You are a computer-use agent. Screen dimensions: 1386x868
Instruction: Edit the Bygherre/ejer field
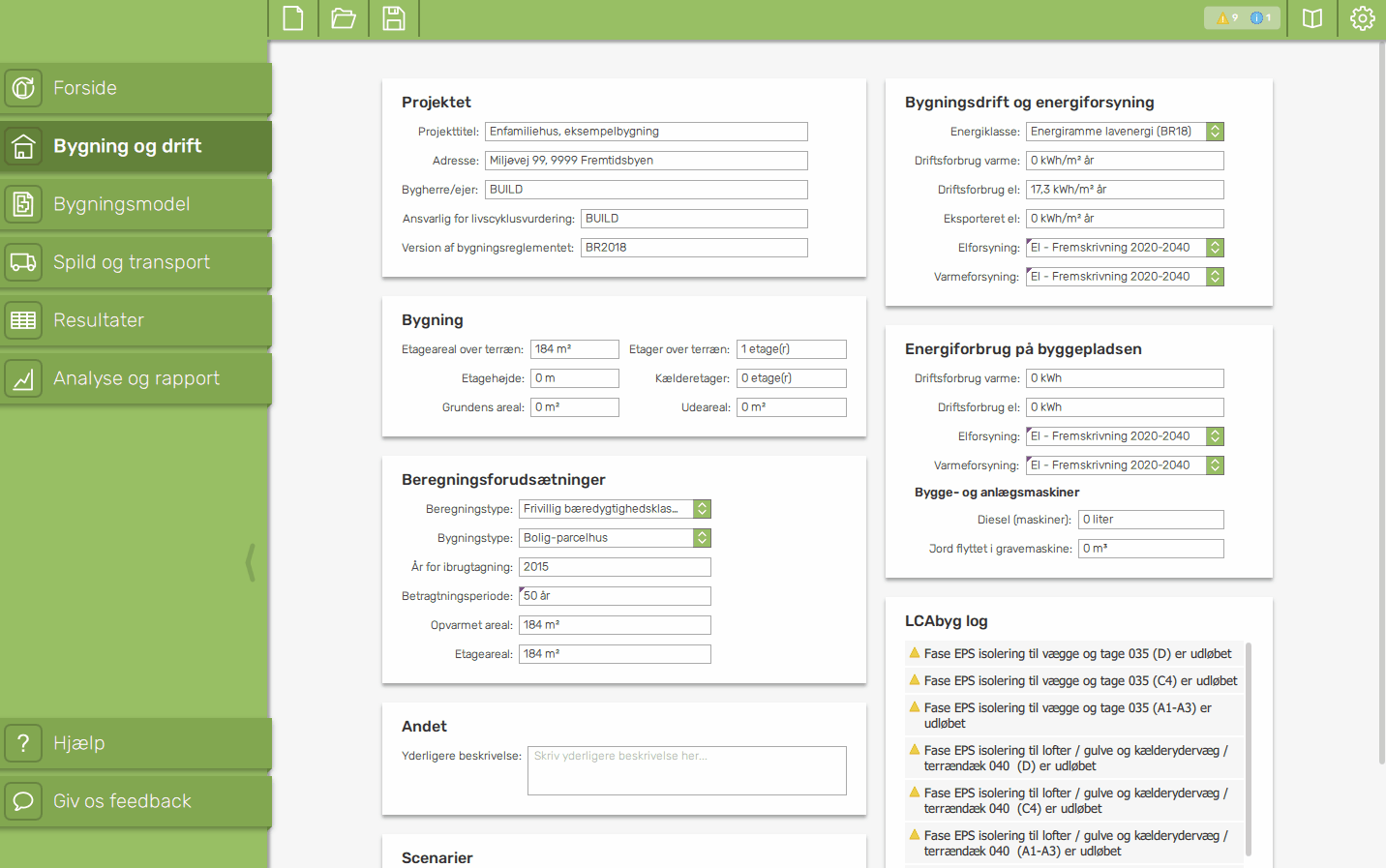click(647, 190)
